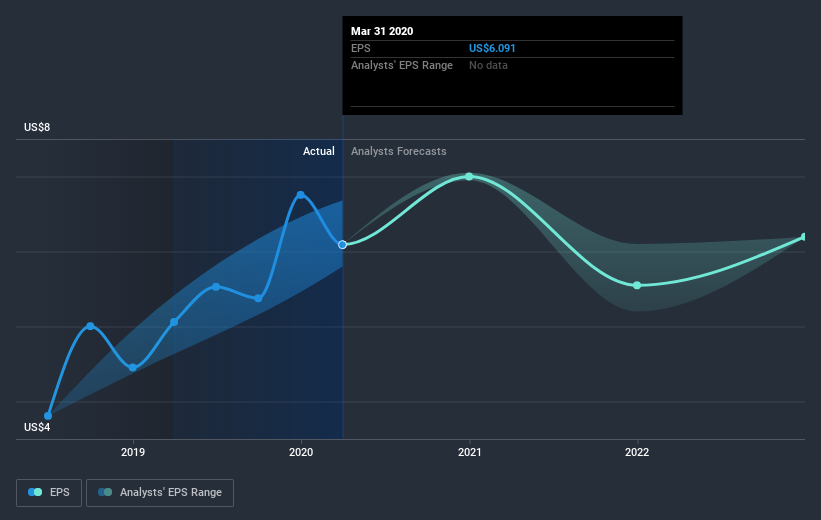The height and width of the screenshot is (520, 821).
Task: Click the Mar 31 2020 EPS data point
Action: [x=342, y=245]
